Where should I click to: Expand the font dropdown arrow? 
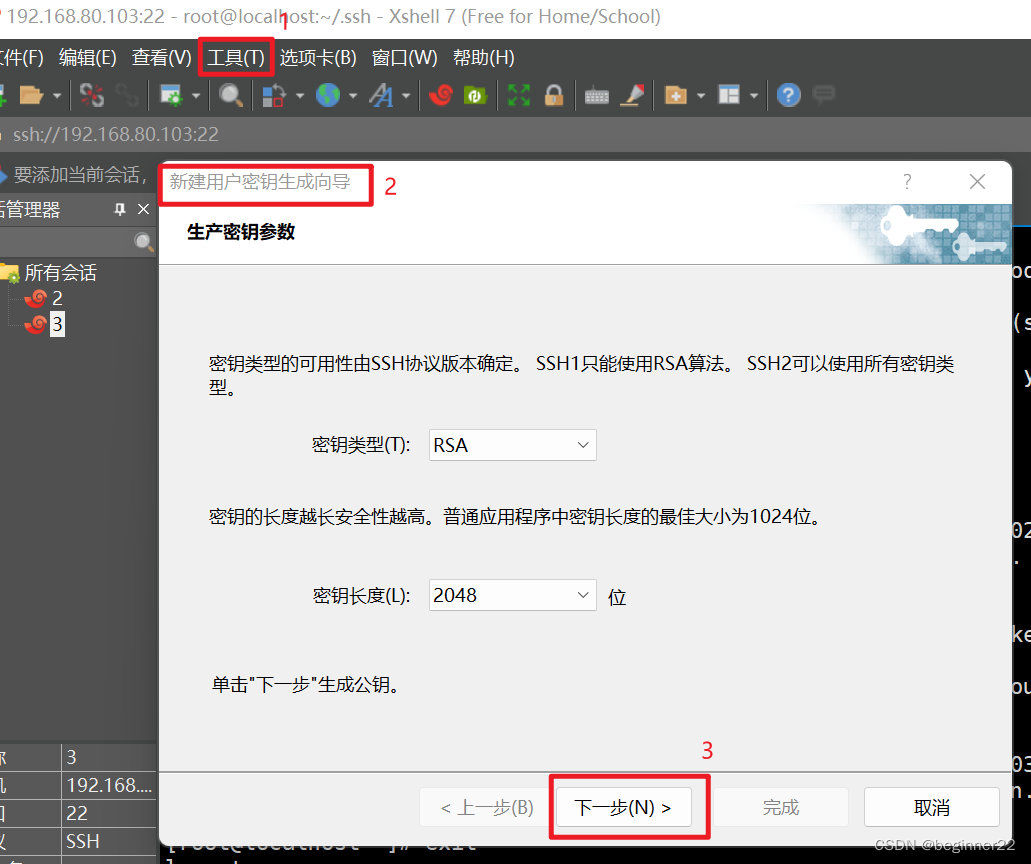click(406, 96)
